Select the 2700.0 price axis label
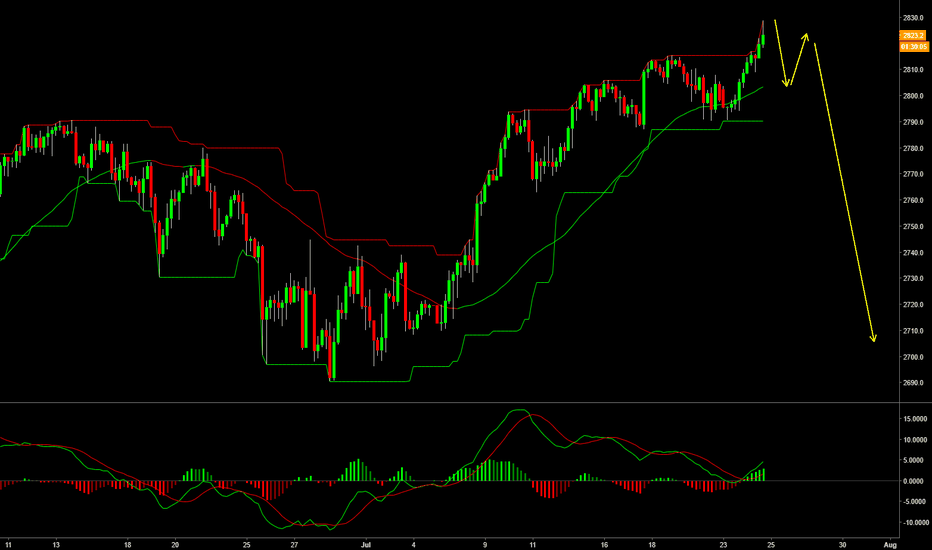This screenshot has height=550, width=932. (x=913, y=357)
